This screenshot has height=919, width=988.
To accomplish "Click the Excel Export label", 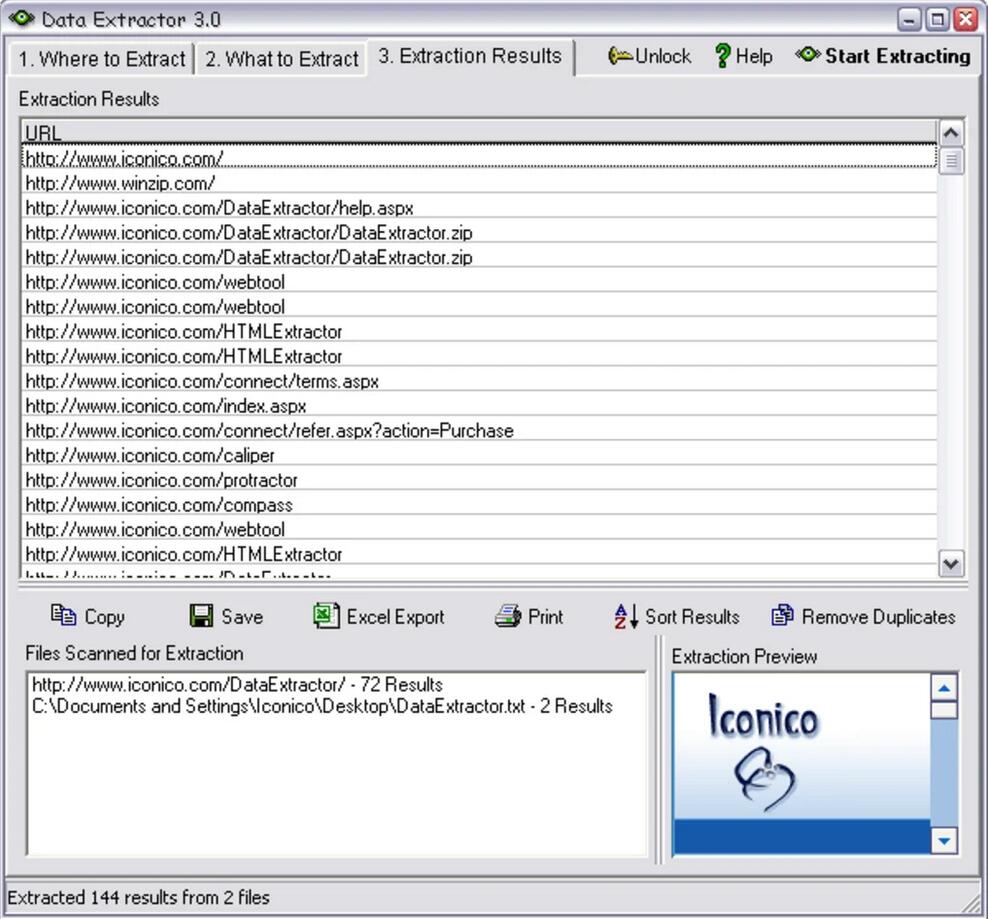I will pos(396,617).
